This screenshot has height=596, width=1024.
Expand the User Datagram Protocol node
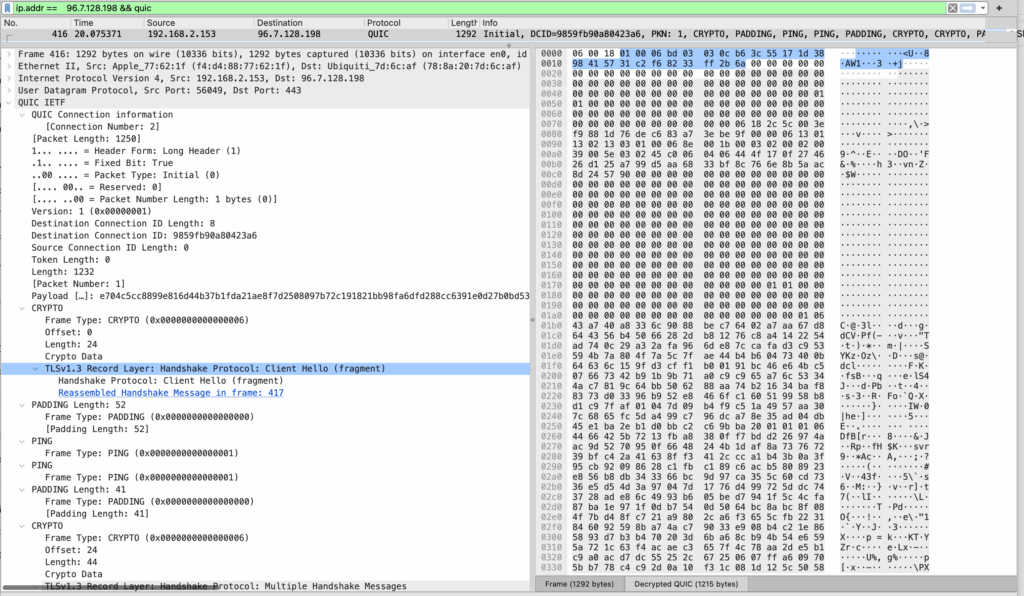8,90
